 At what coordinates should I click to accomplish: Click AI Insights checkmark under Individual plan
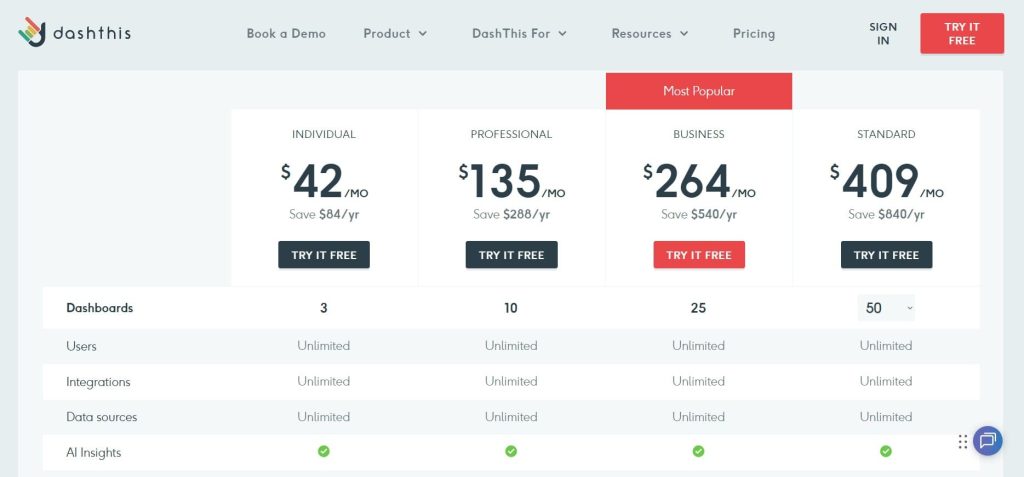click(x=323, y=452)
